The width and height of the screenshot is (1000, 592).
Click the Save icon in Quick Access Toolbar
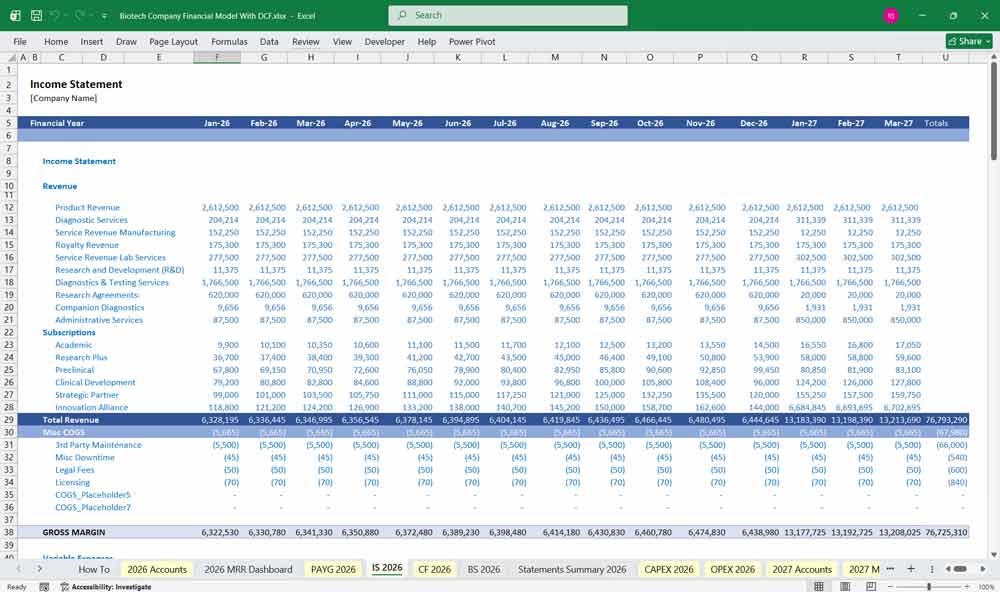[36, 14]
